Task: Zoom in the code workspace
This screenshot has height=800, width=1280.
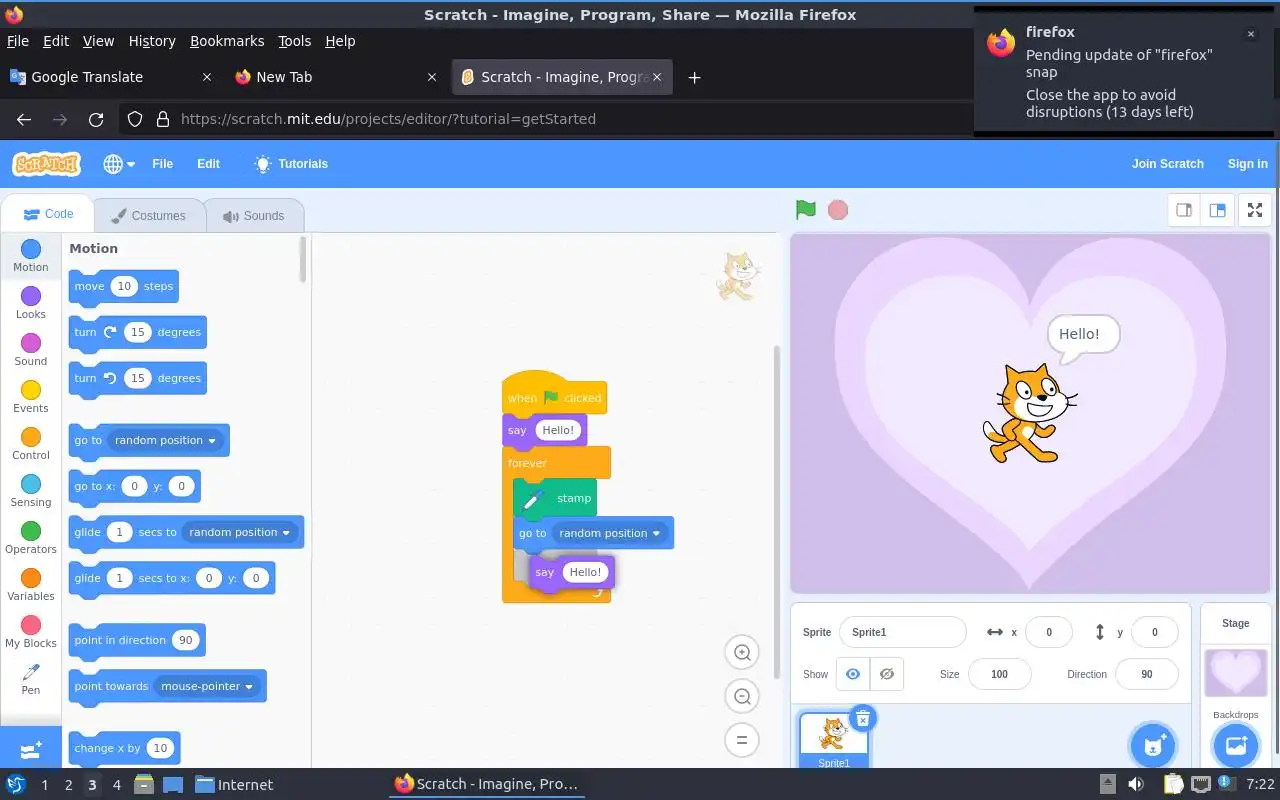Action: pyautogui.click(x=742, y=653)
